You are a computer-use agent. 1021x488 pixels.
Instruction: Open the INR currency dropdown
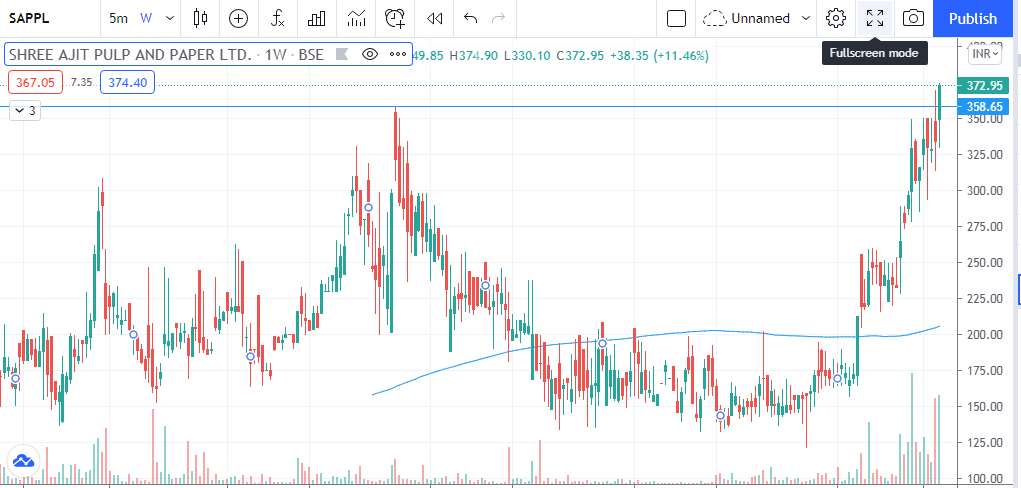coord(985,54)
